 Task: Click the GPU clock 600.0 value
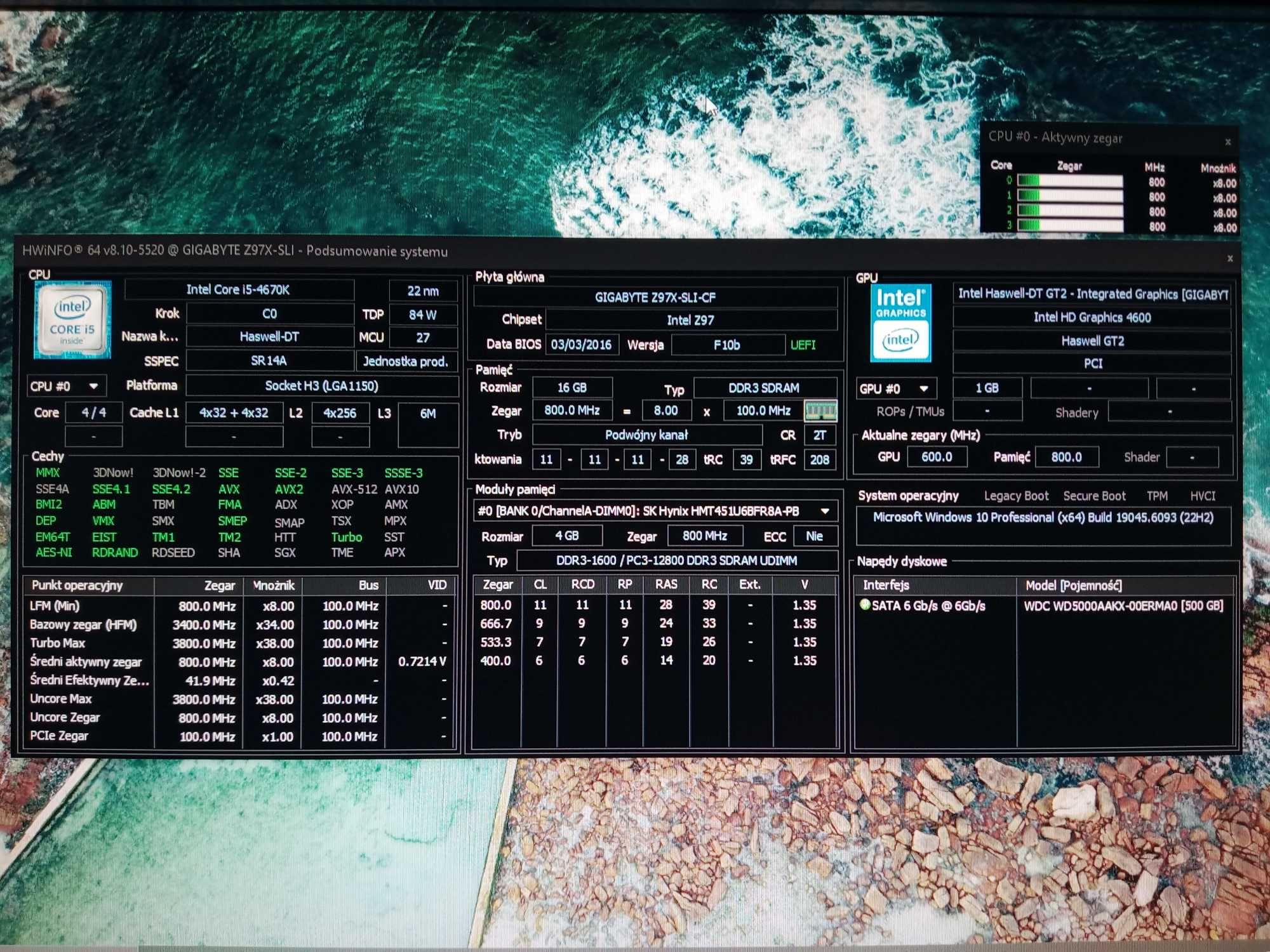tap(937, 457)
